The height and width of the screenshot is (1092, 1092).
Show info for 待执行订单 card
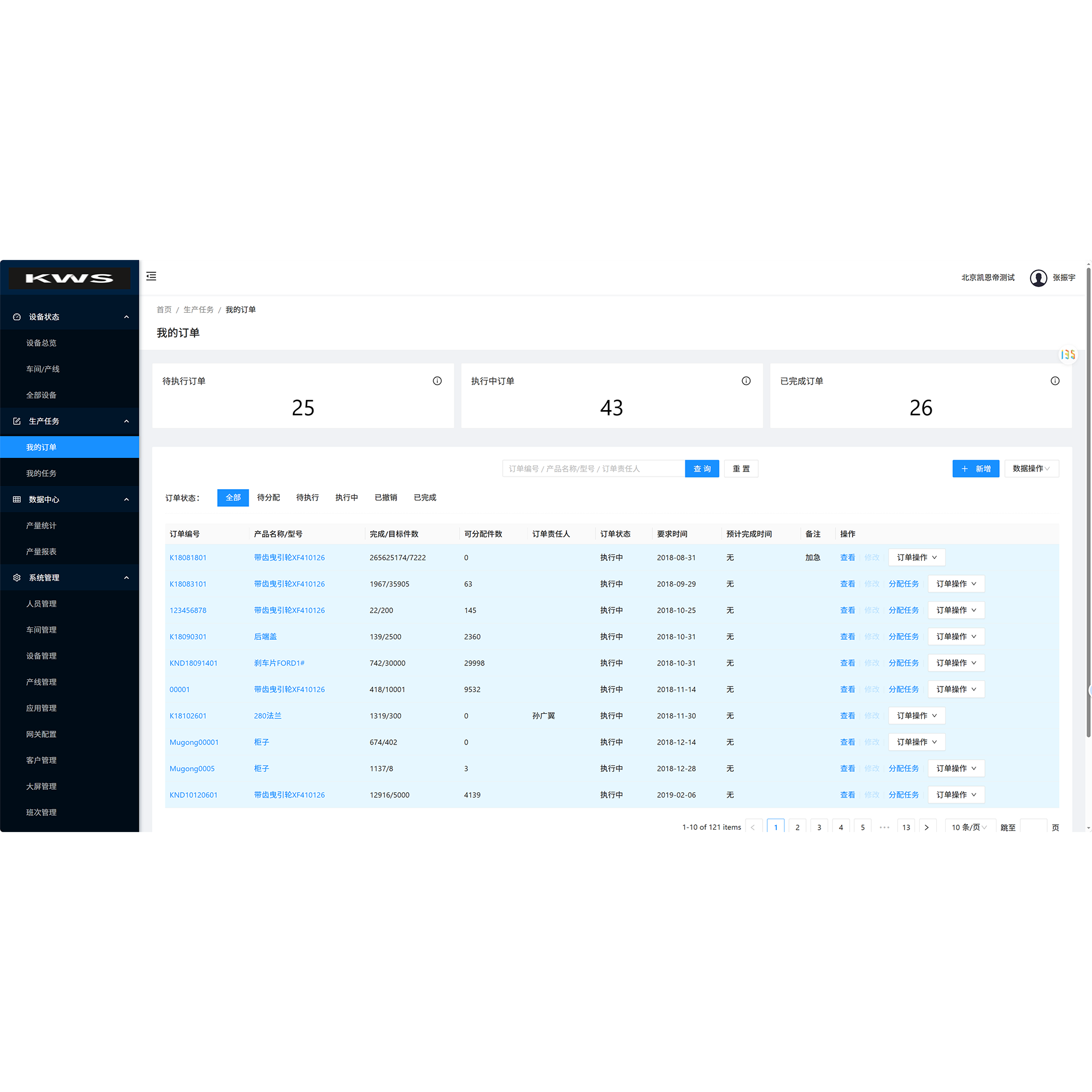[437, 381]
